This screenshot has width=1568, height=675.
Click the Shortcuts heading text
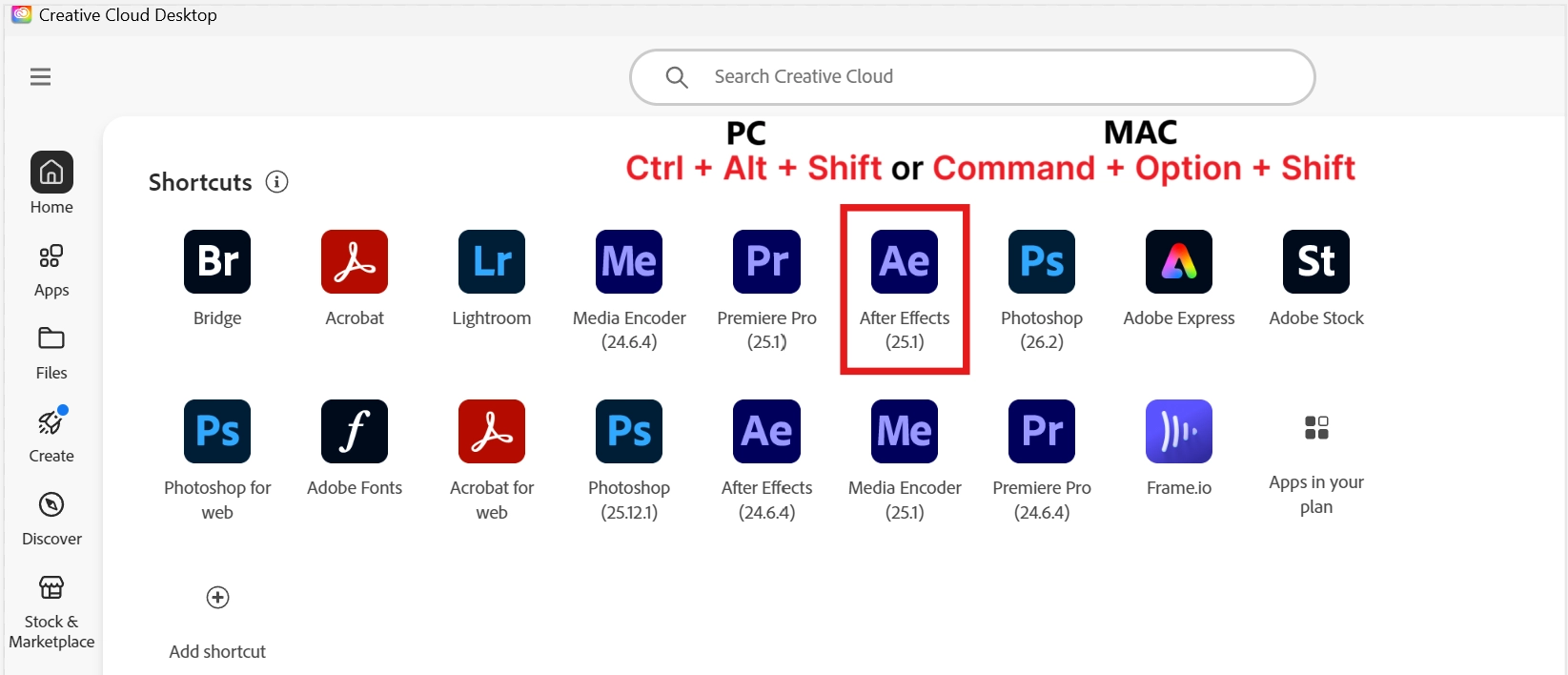click(200, 182)
